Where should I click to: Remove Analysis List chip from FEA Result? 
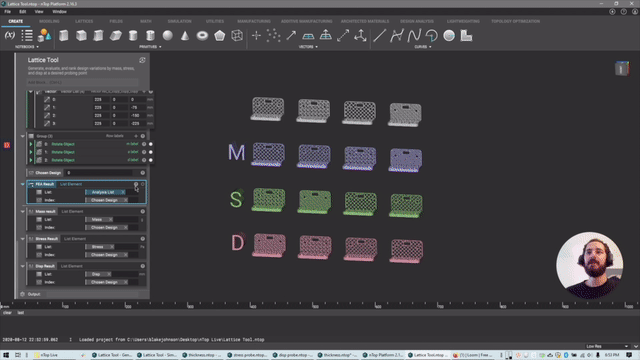(123, 192)
